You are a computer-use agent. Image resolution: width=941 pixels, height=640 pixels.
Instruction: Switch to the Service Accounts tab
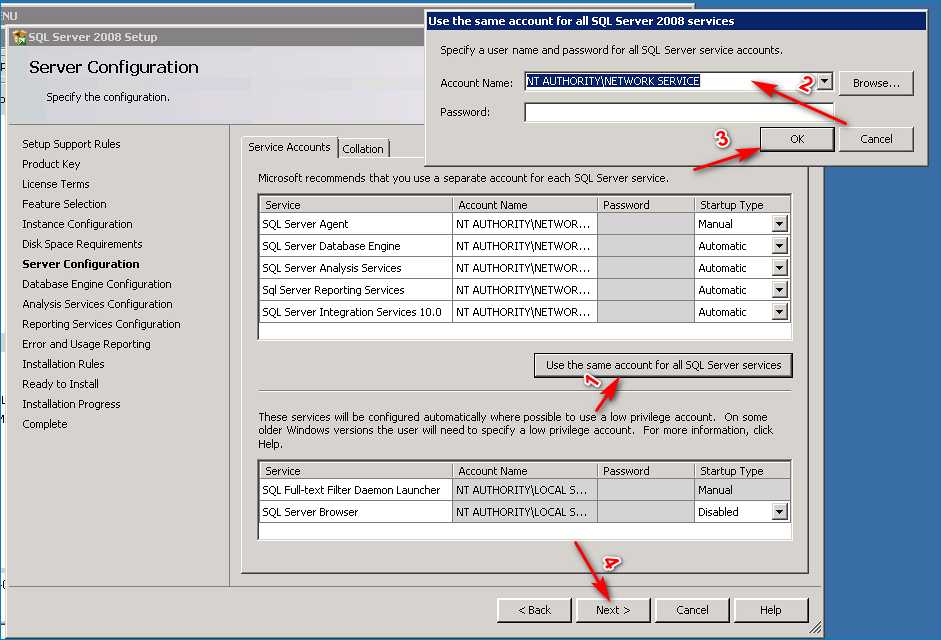tap(289, 147)
